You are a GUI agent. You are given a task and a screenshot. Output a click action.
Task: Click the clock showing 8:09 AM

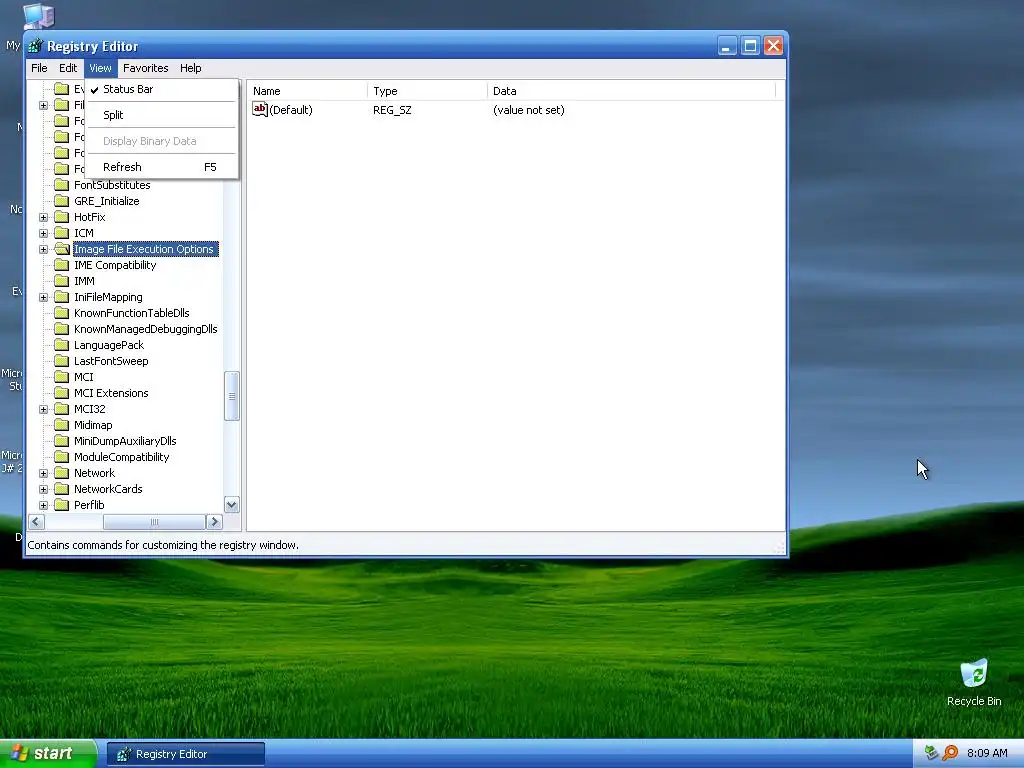pos(987,753)
